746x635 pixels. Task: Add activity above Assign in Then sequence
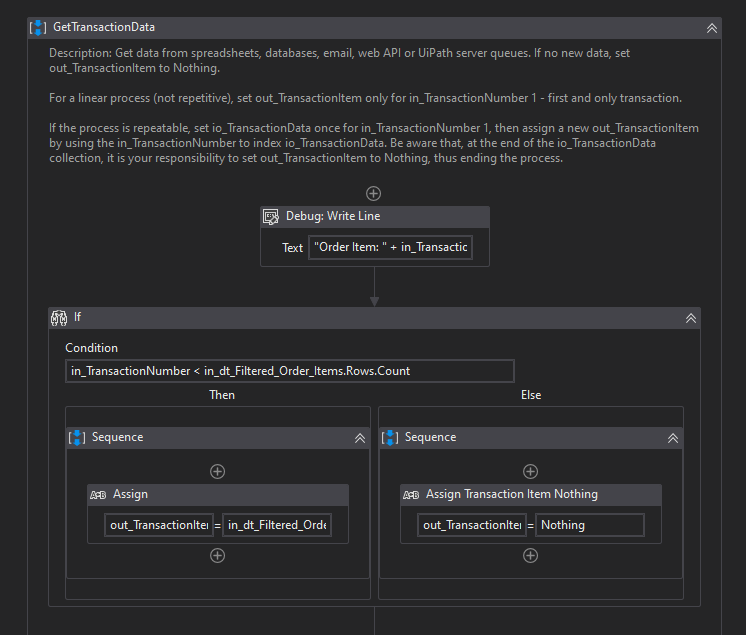(217, 471)
